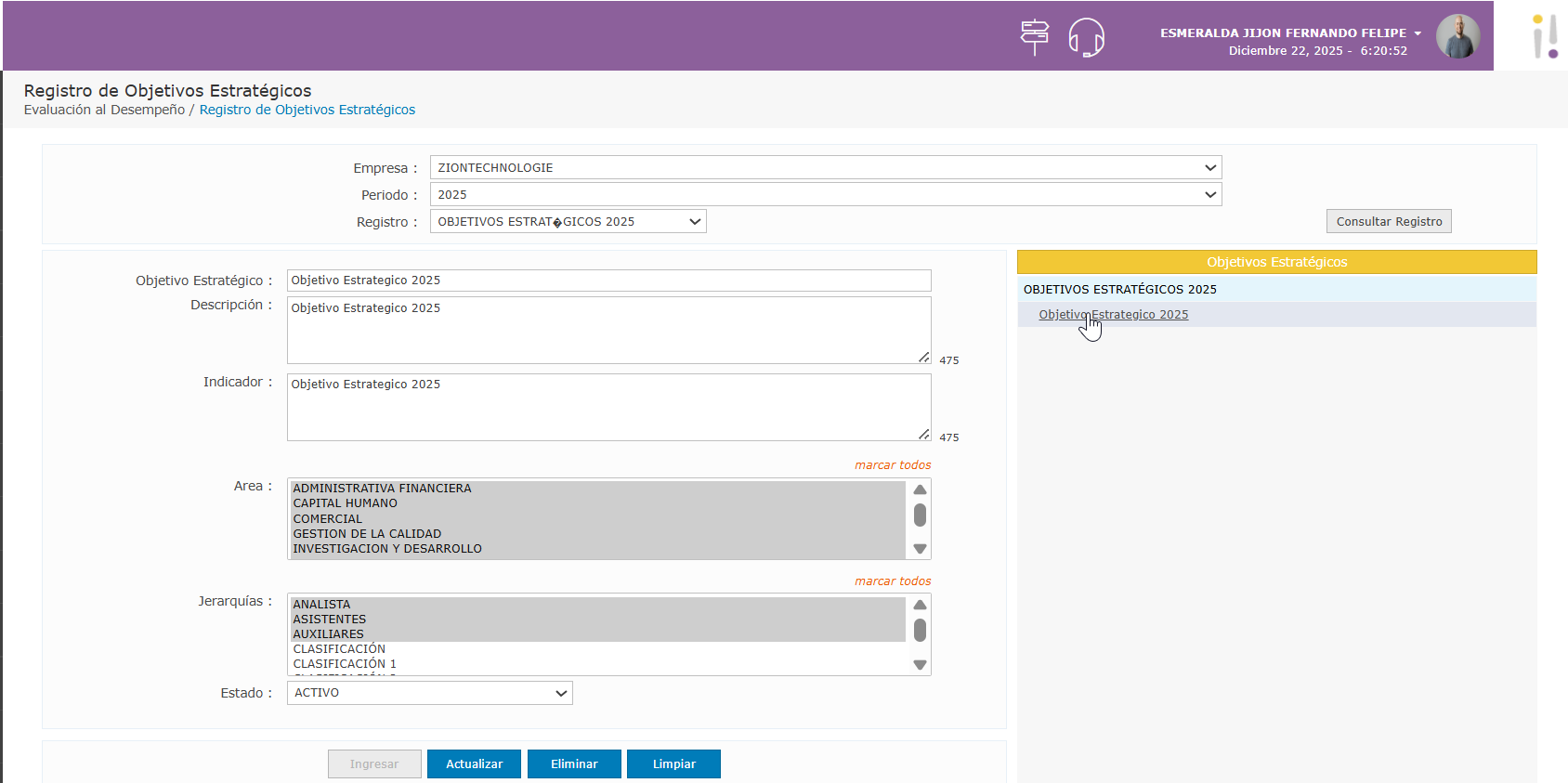
Task: Click the Area list scroll down arrow
Action: point(920,549)
